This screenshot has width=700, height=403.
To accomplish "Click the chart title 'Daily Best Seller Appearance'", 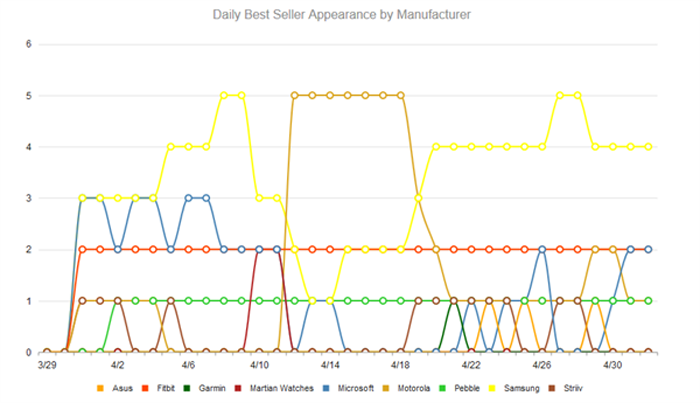I will 342,15.
